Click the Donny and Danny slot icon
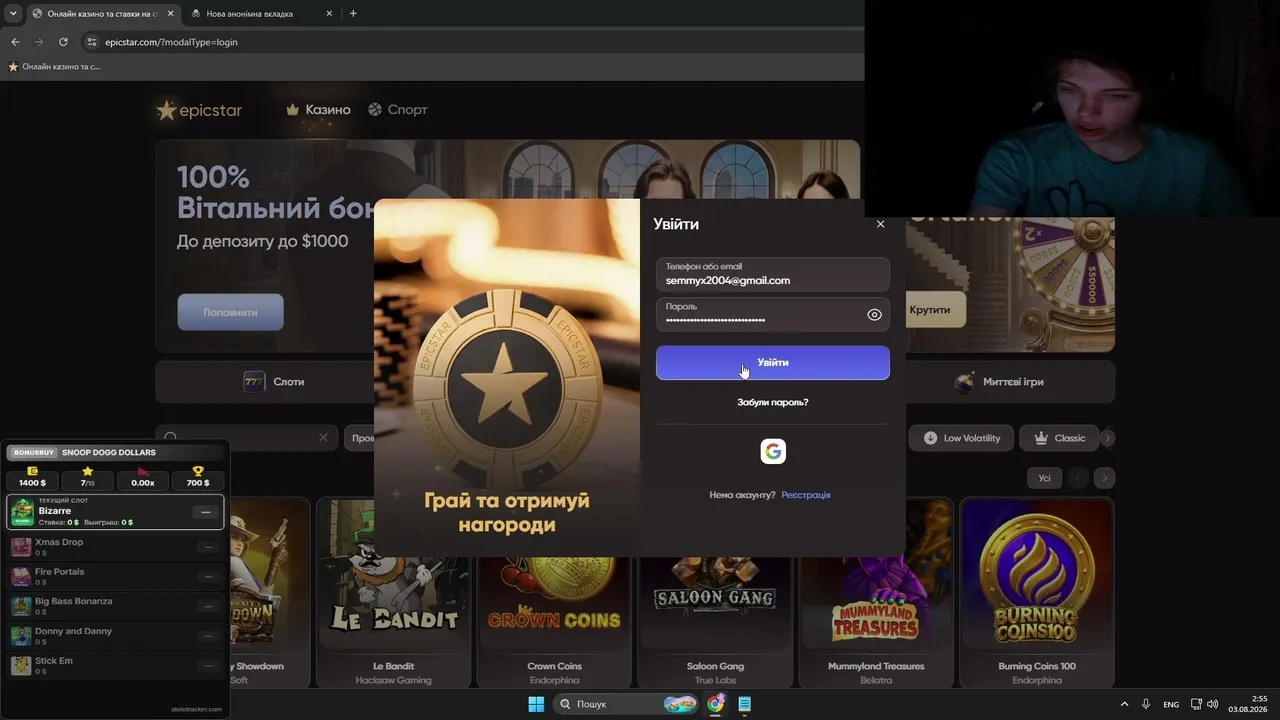The width and height of the screenshot is (1280, 720). coord(21,636)
